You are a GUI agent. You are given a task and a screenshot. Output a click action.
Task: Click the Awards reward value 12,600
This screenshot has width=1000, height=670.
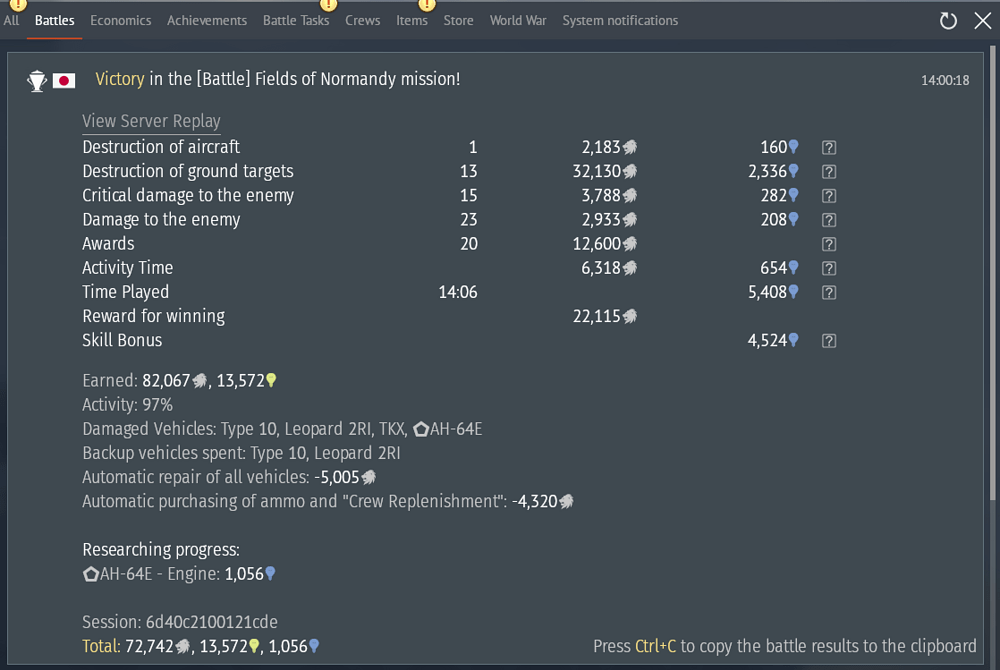point(597,244)
